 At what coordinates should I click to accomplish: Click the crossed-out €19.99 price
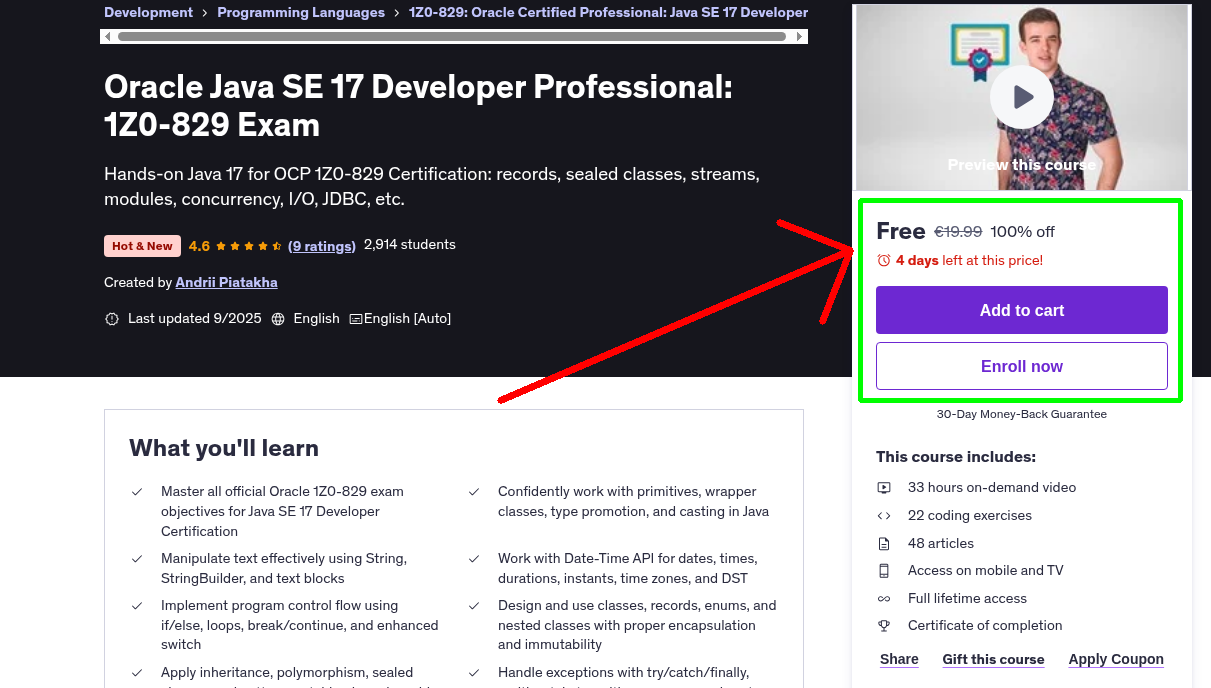[958, 232]
